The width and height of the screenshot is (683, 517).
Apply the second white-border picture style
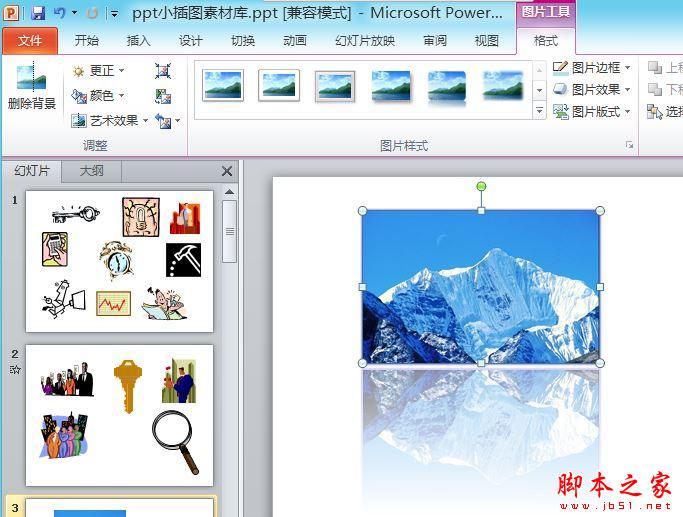coord(279,85)
